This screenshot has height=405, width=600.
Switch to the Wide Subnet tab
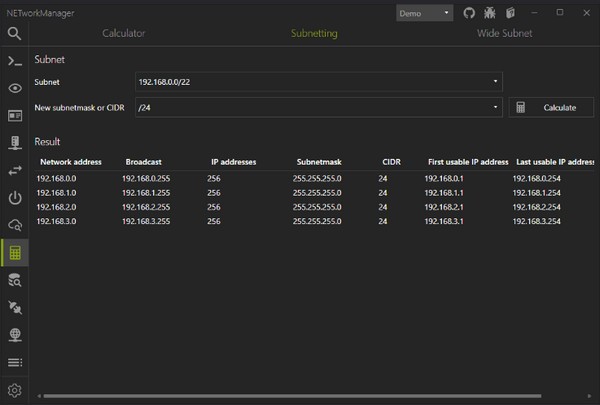click(x=503, y=33)
